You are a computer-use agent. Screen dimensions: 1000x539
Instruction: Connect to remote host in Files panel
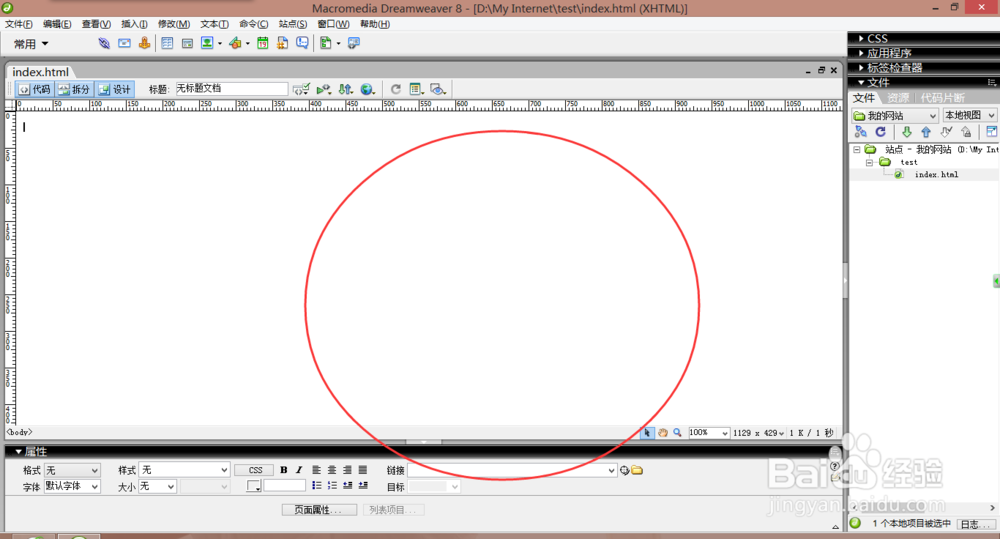click(x=860, y=131)
